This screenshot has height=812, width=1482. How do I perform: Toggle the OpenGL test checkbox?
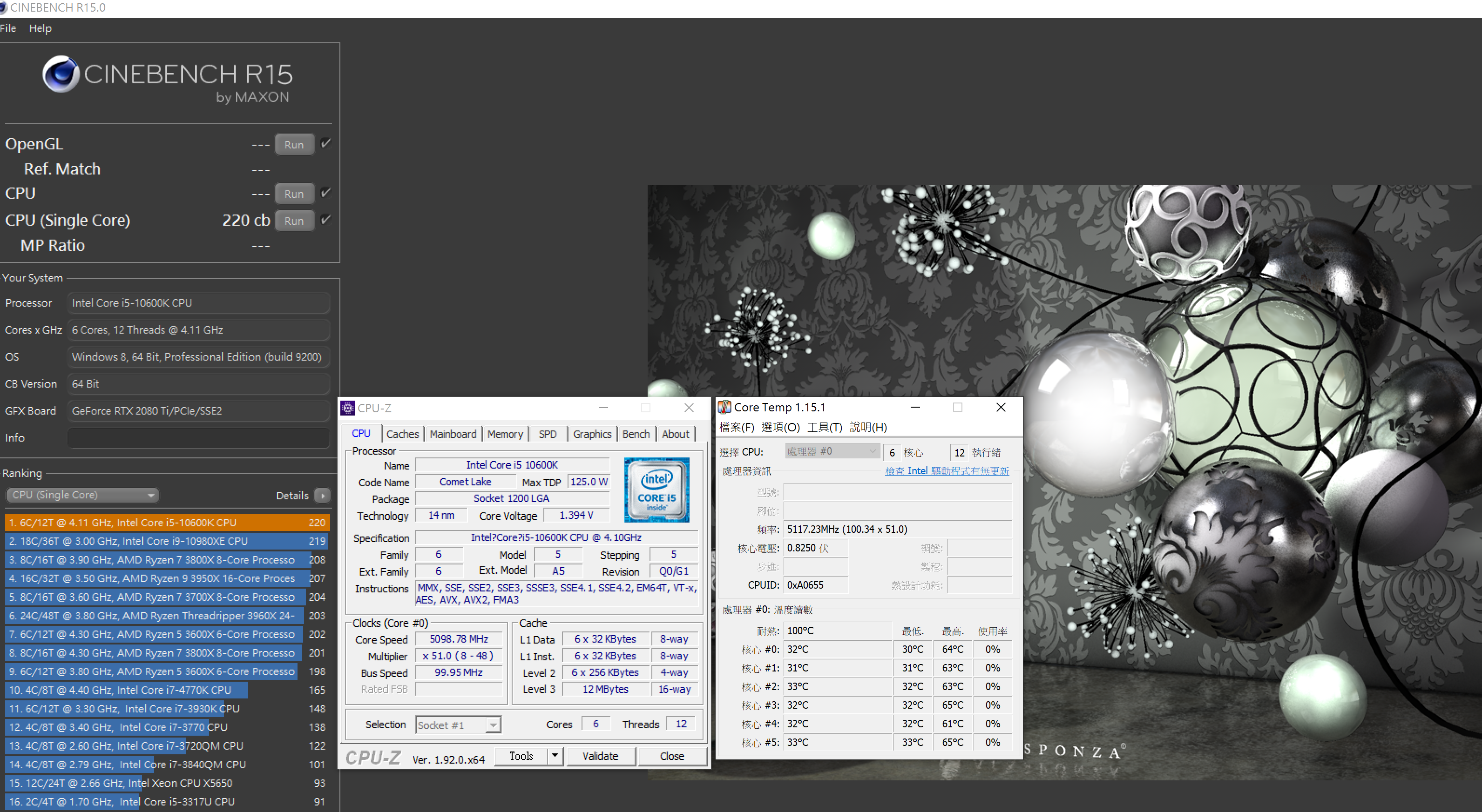coord(325,144)
